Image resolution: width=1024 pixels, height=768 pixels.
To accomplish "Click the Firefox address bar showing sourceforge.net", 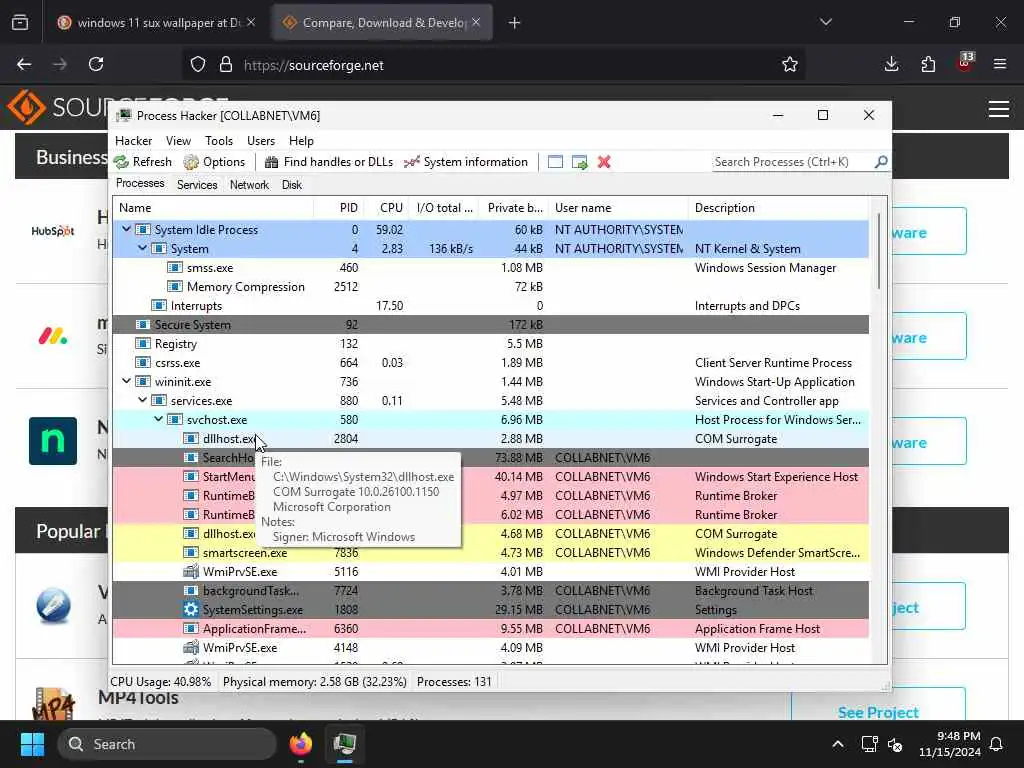I will point(493,65).
